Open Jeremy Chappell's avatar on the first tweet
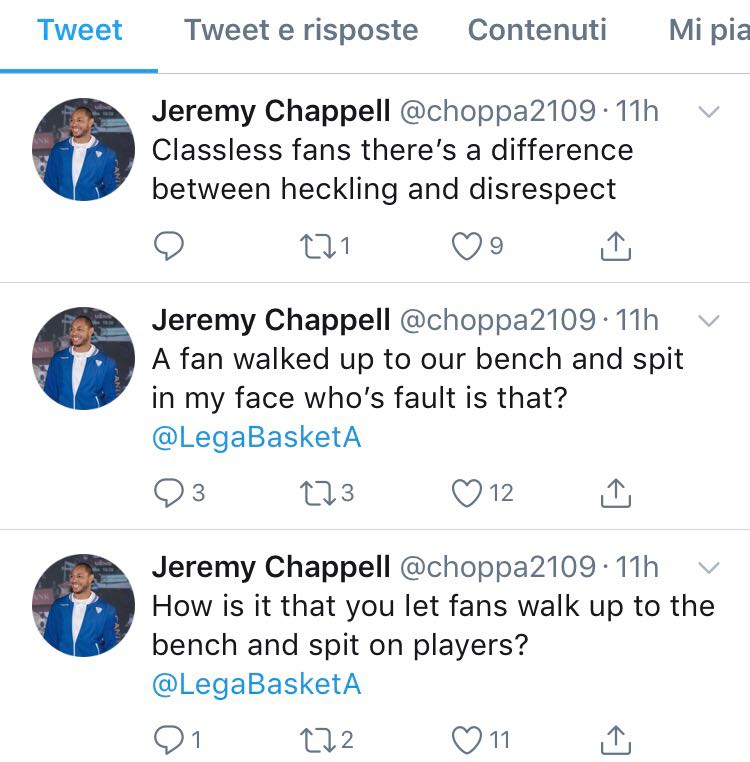 coord(84,150)
